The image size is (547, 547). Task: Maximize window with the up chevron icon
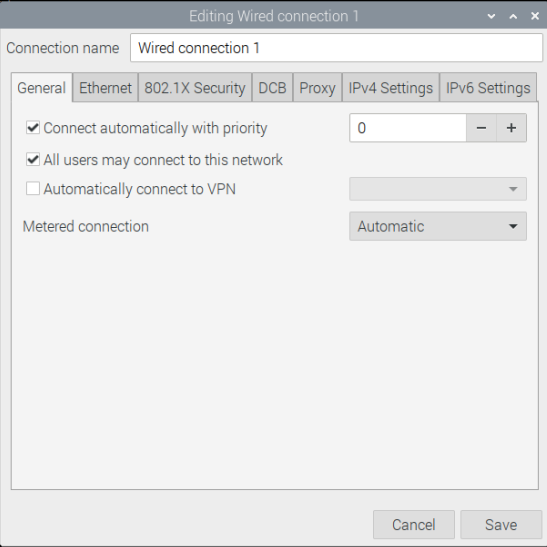513,16
